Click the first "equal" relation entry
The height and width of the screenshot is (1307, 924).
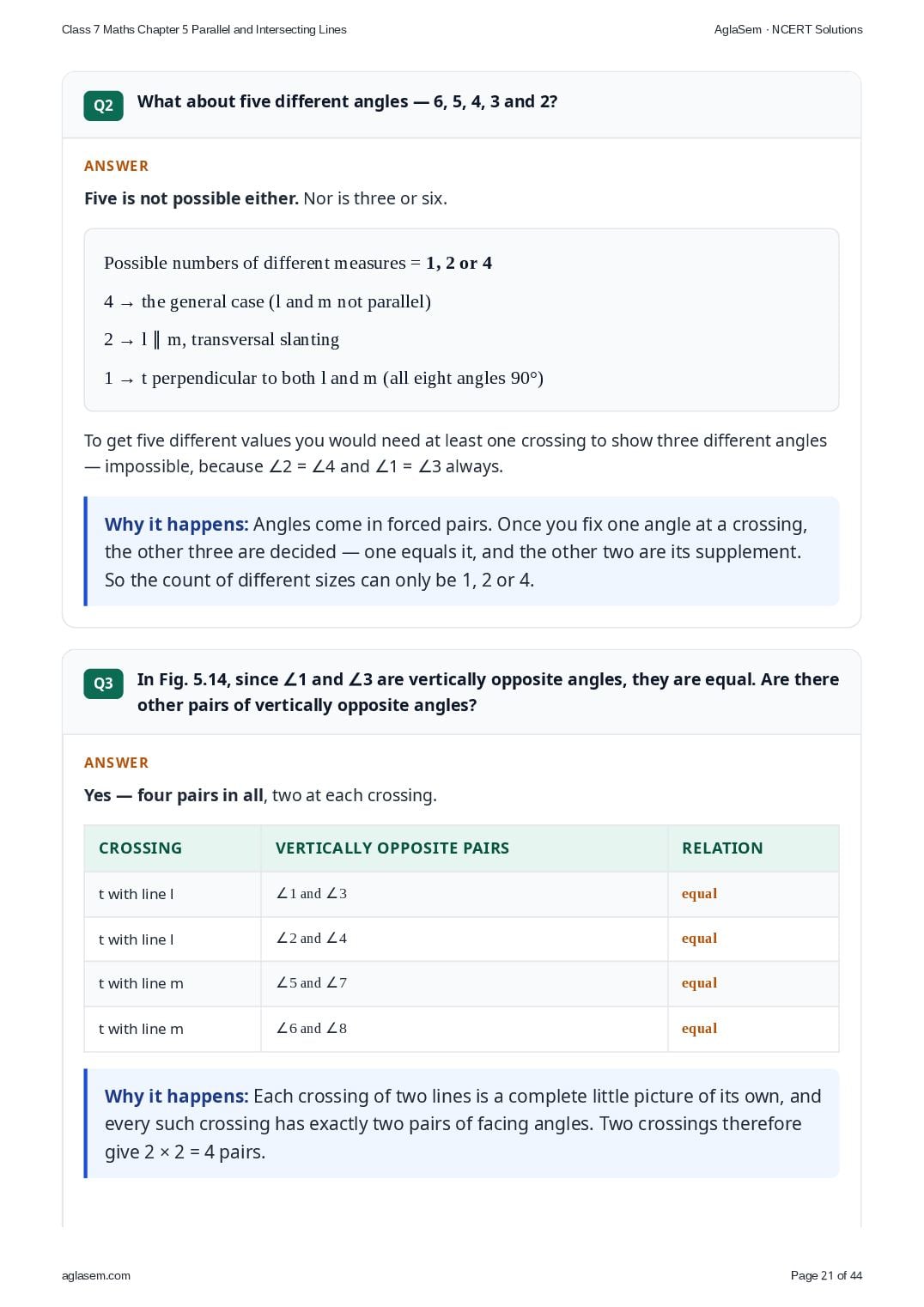pos(699,894)
